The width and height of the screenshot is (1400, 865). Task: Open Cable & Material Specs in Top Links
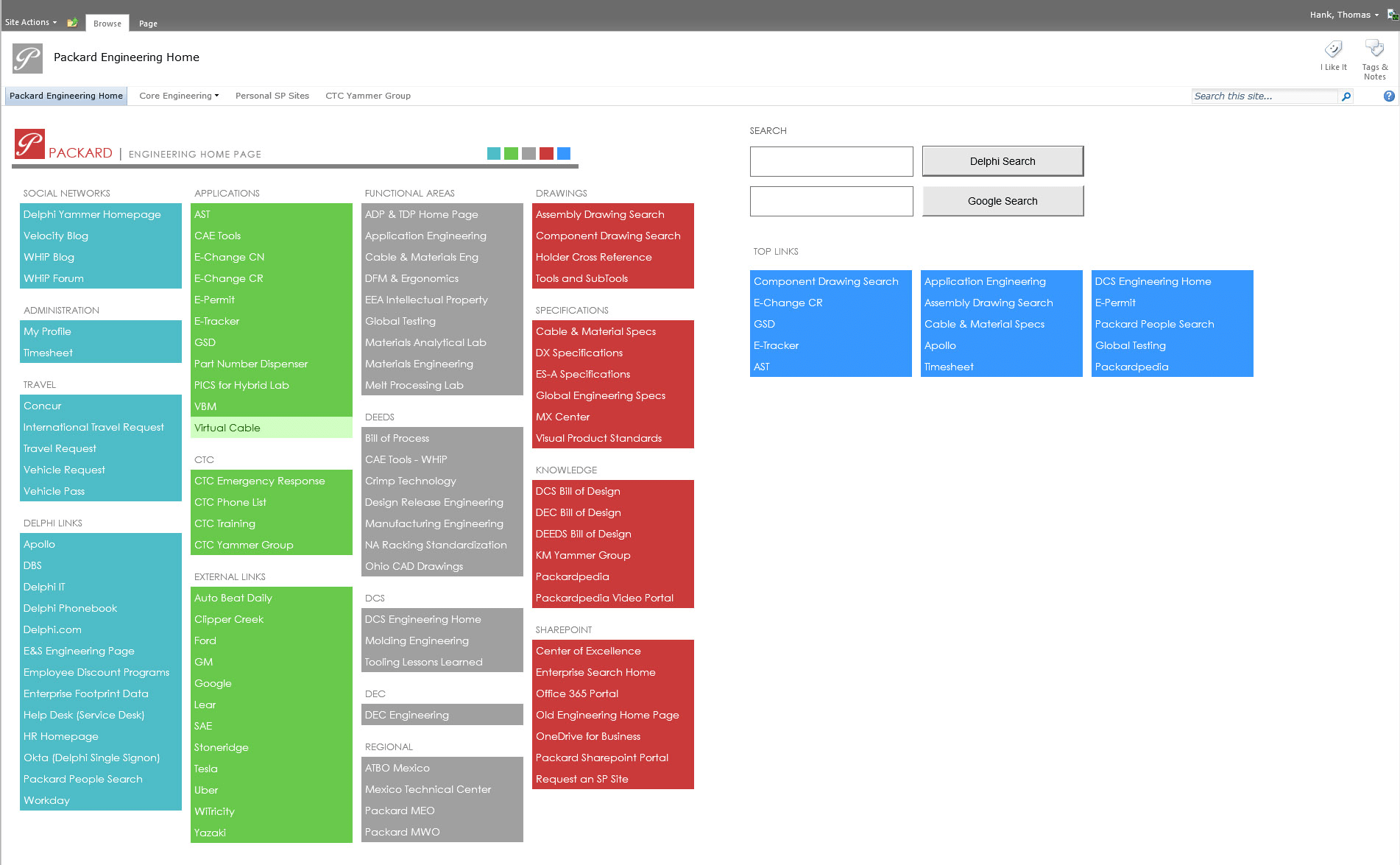(x=984, y=324)
